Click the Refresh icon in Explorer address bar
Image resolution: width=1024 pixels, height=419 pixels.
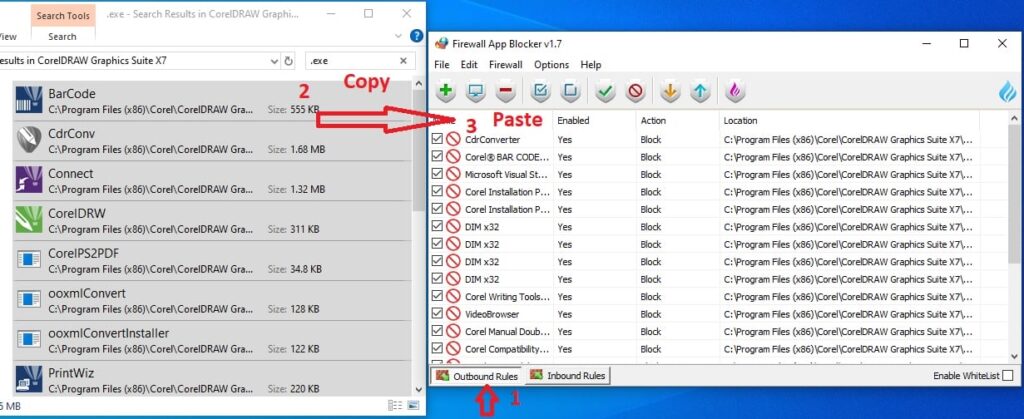click(289, 61)
